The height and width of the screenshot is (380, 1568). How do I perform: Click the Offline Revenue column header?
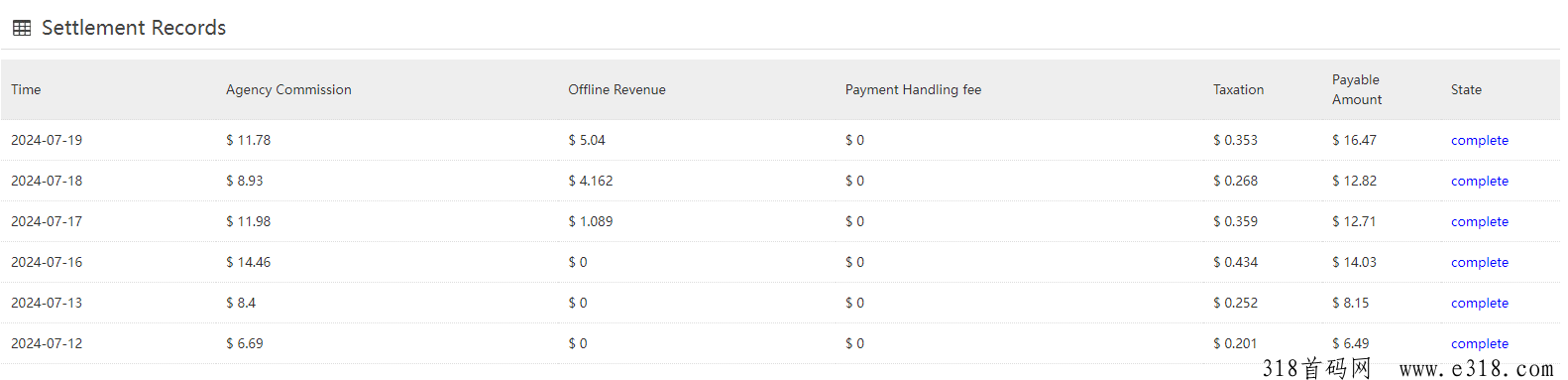pyautogui.click(x=616, y=89)
